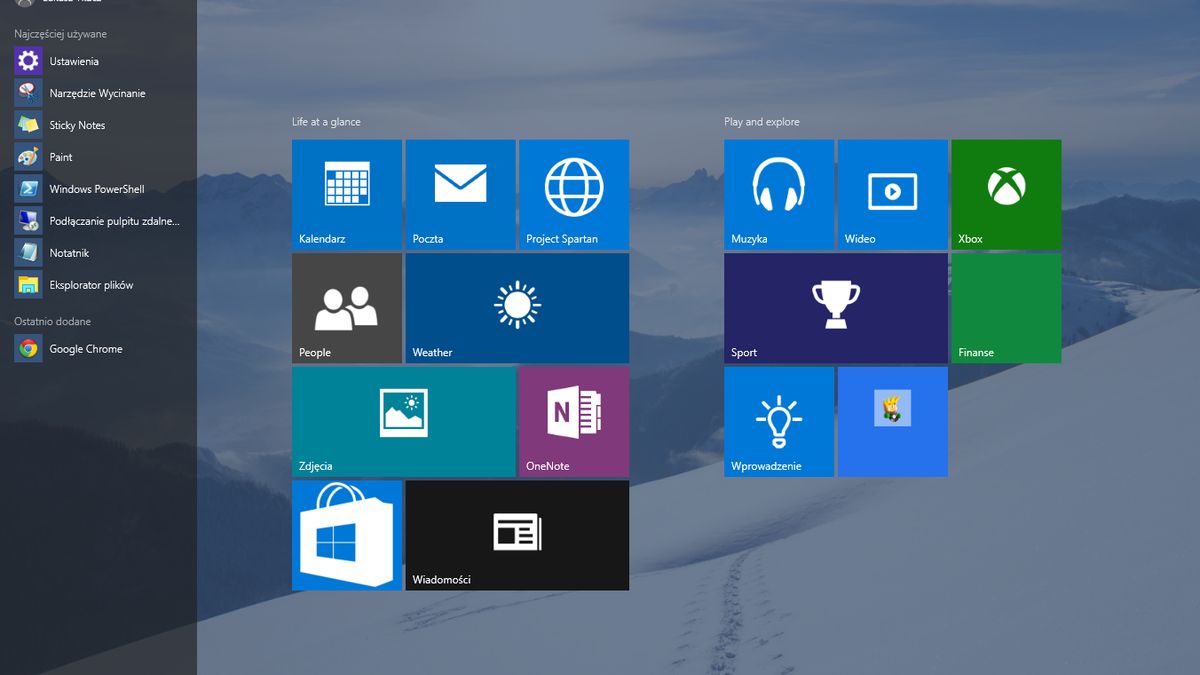The width and height of the screenshot is (1200, 675).
Task: Open the Weather tile
Action: point(517,308)
